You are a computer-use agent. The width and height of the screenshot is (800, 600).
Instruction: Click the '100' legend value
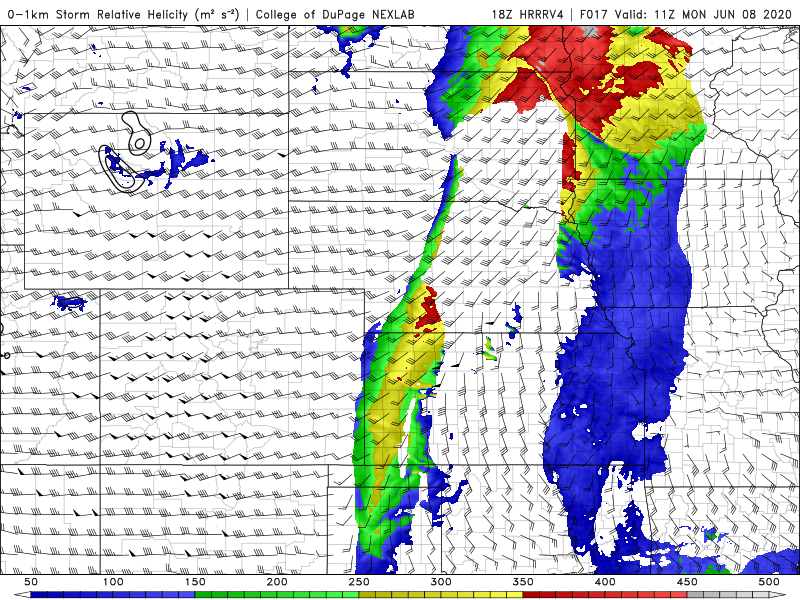tap(113, 582)
